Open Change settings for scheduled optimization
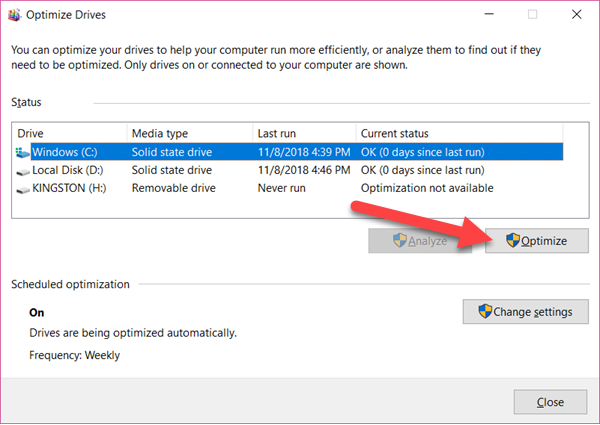The image size is (600, 425). [525, 311]
